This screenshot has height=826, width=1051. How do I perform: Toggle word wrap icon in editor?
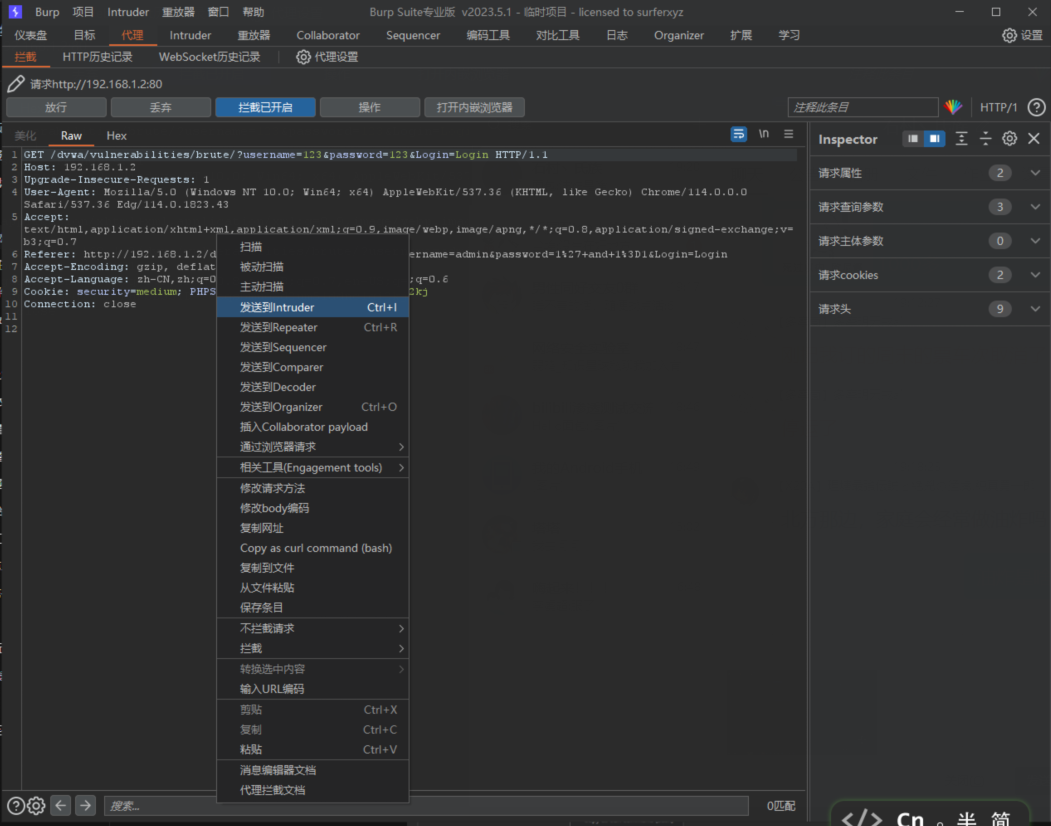coord(739,134)
